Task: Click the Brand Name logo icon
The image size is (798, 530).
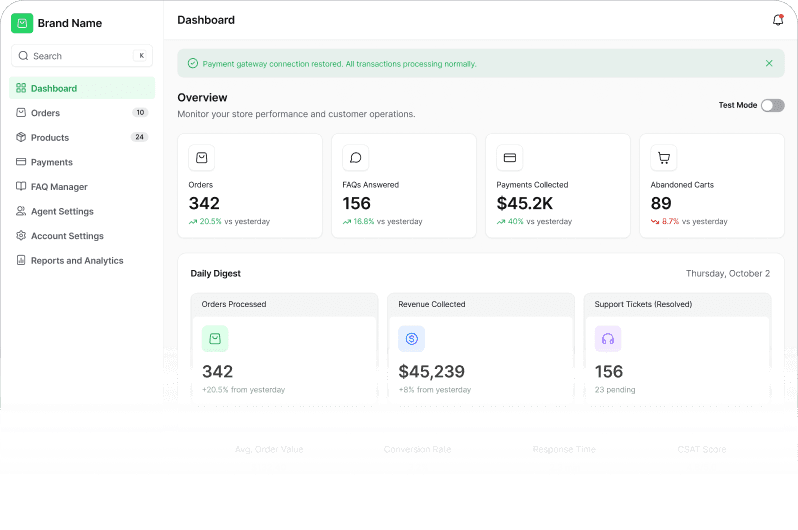Action: pyautogui.click(x=22, y=23)
